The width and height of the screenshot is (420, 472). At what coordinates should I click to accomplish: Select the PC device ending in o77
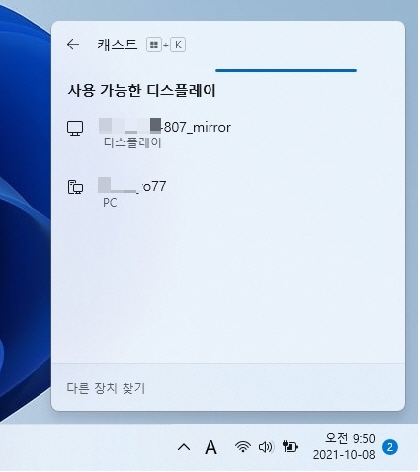[x=228, y=193]
